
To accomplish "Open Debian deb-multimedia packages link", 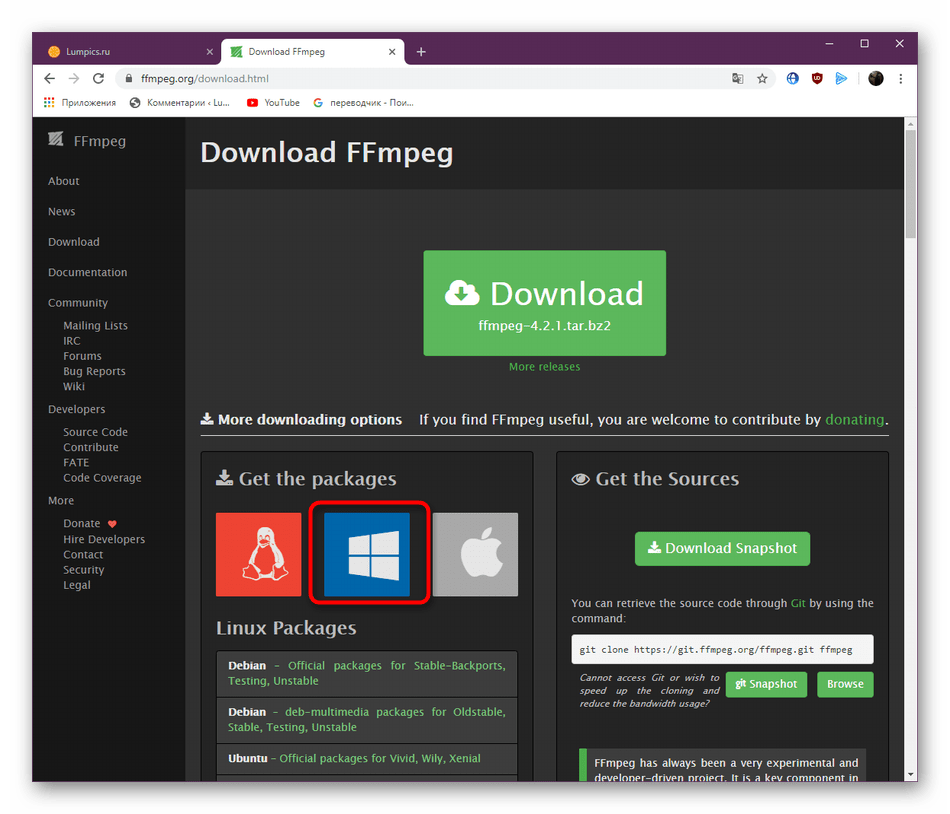I will 367,720.
